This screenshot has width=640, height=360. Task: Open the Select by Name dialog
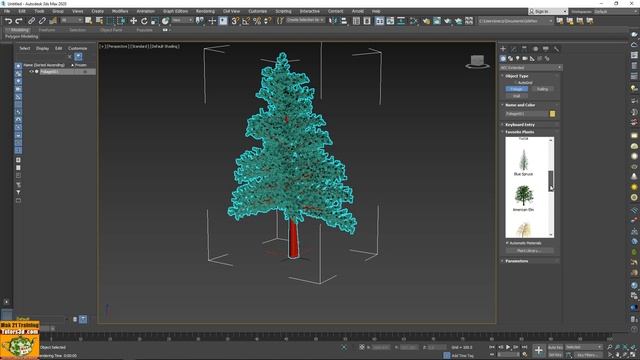[x=99, y=21]
